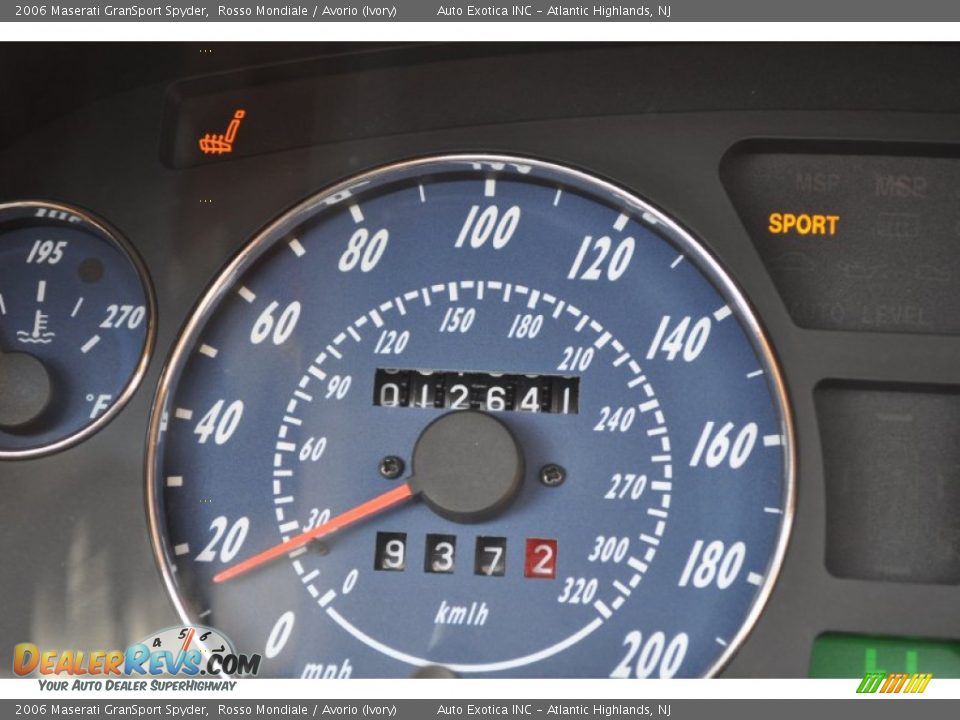Click the black speedometer center hub

point(468,466)
